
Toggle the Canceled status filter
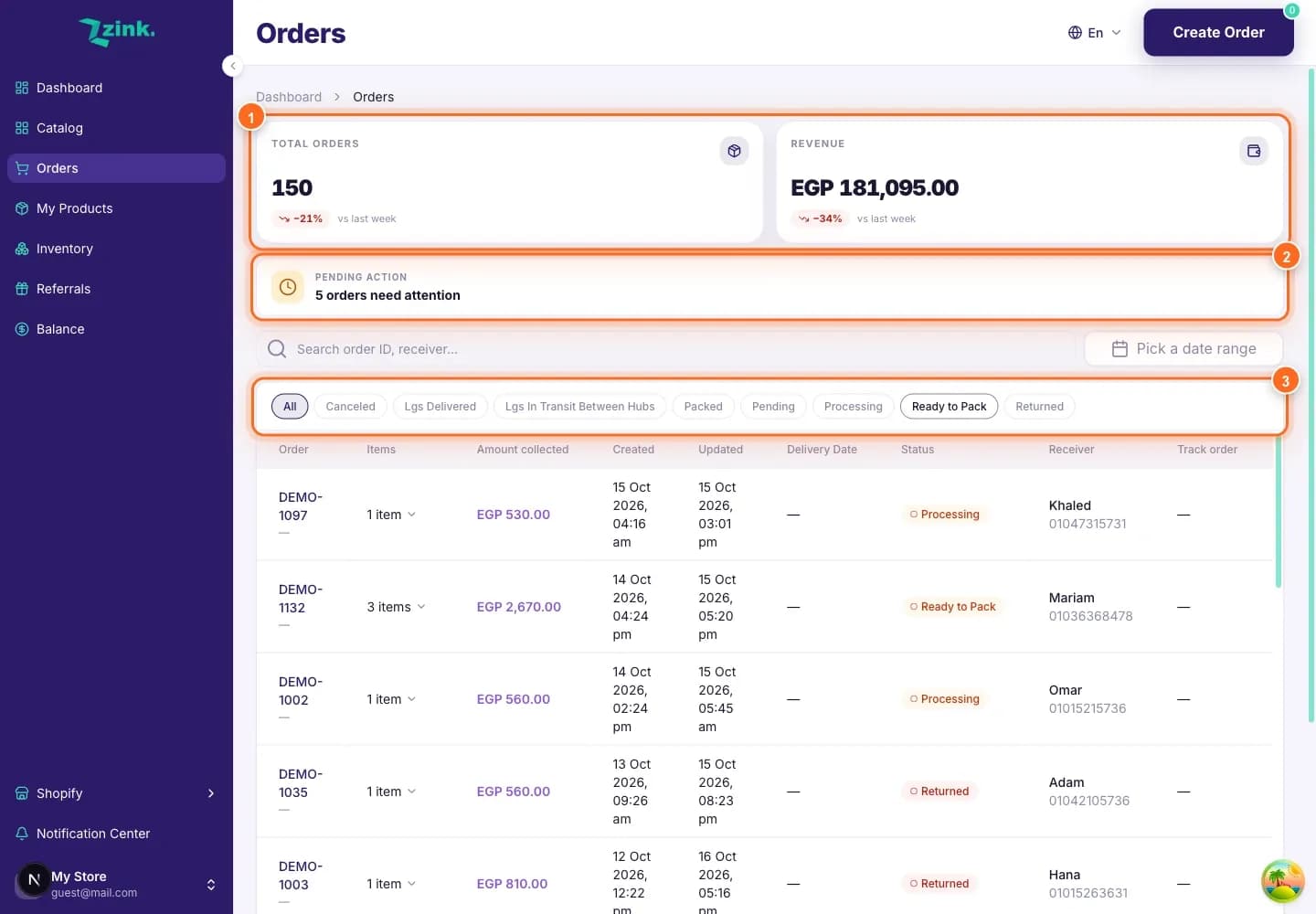[x=350, y=407]
